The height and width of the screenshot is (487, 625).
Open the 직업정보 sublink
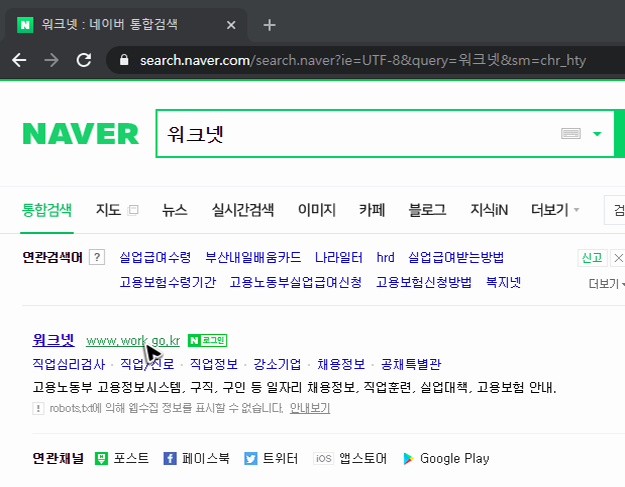pyautogui.click(x=214, y=364)
